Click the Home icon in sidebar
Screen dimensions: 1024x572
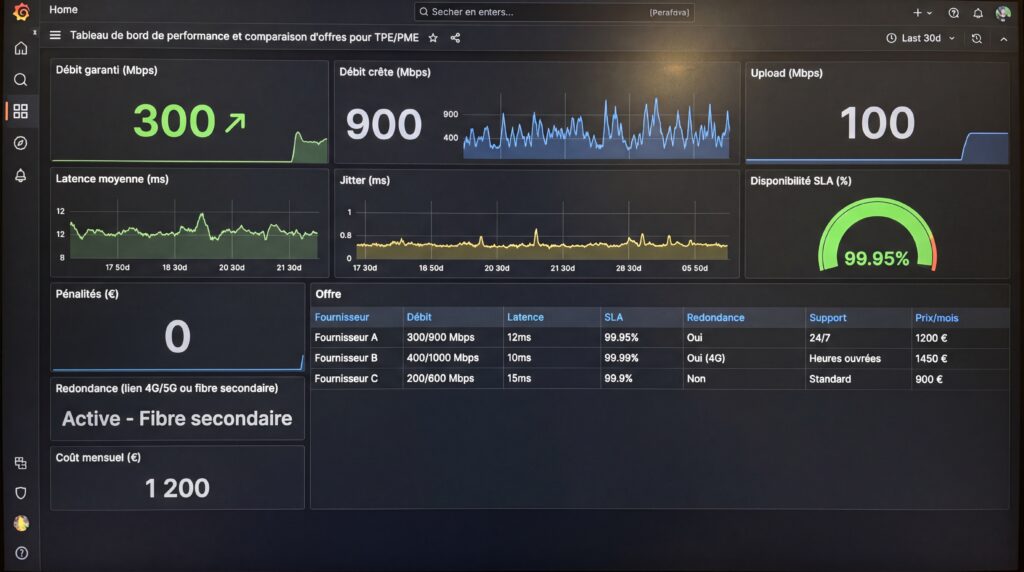pos(21,48)
